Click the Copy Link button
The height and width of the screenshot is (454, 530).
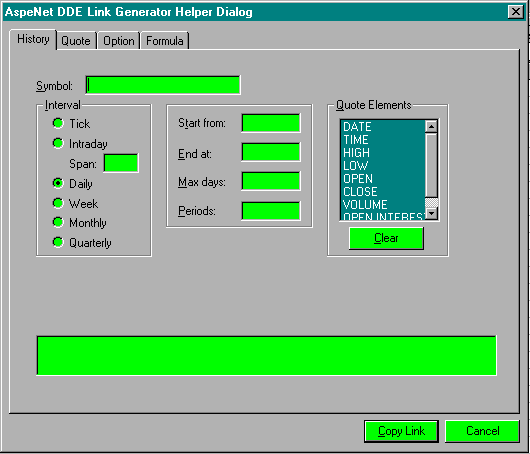(401, 431)
